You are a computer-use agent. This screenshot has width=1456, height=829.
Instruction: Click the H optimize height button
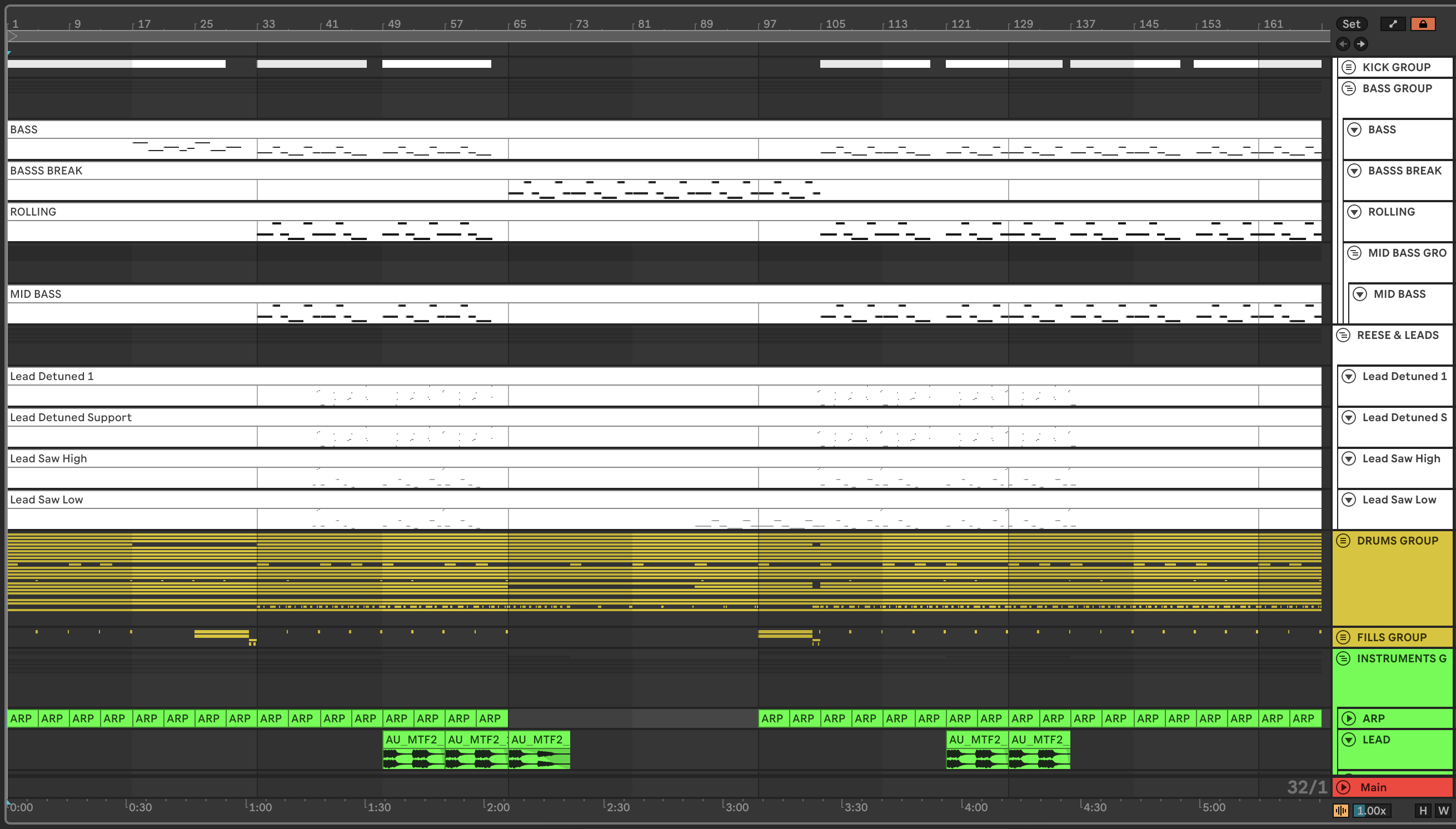(1423, 811)
